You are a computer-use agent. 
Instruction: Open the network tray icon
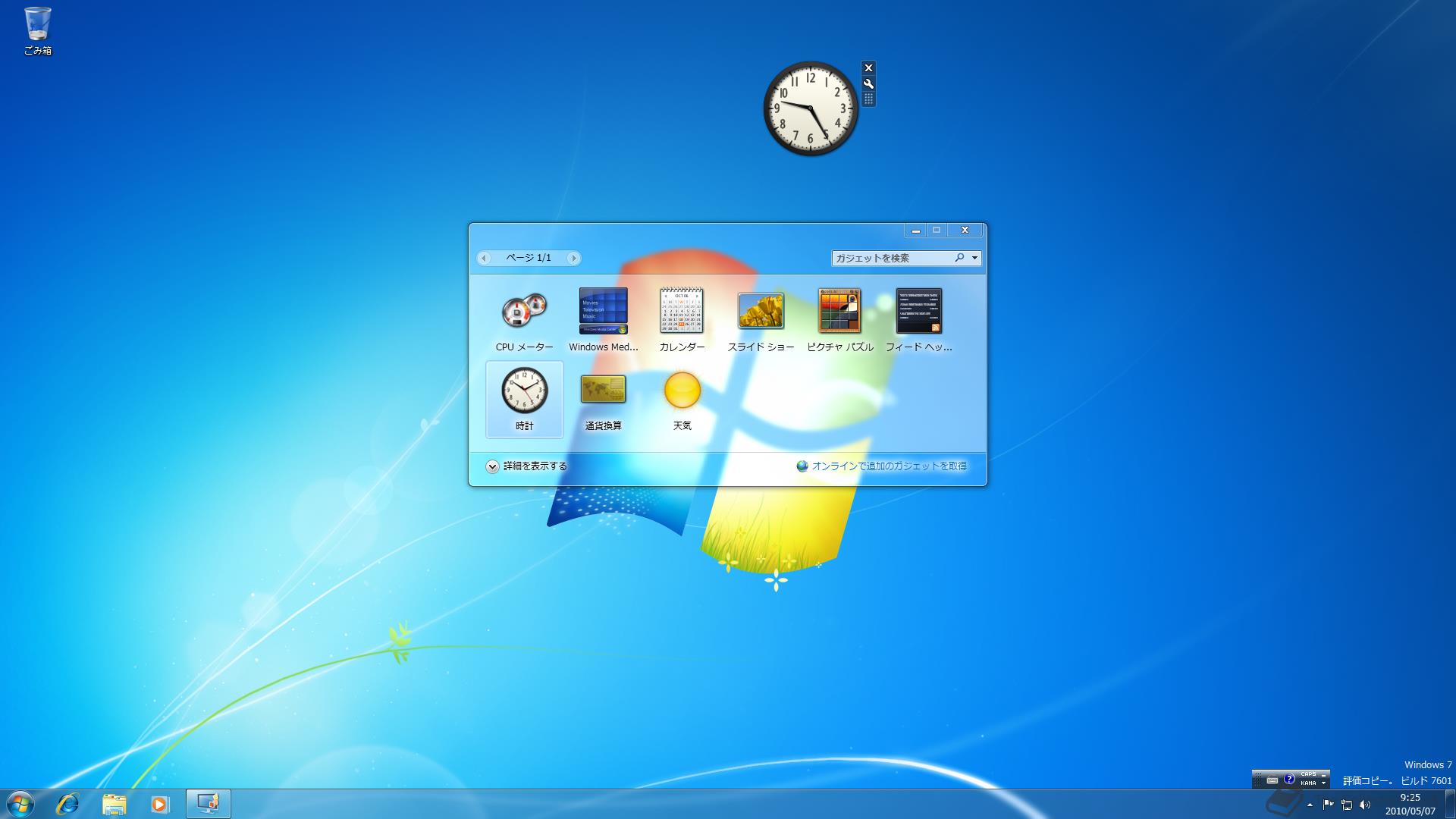coord(1347,805)
